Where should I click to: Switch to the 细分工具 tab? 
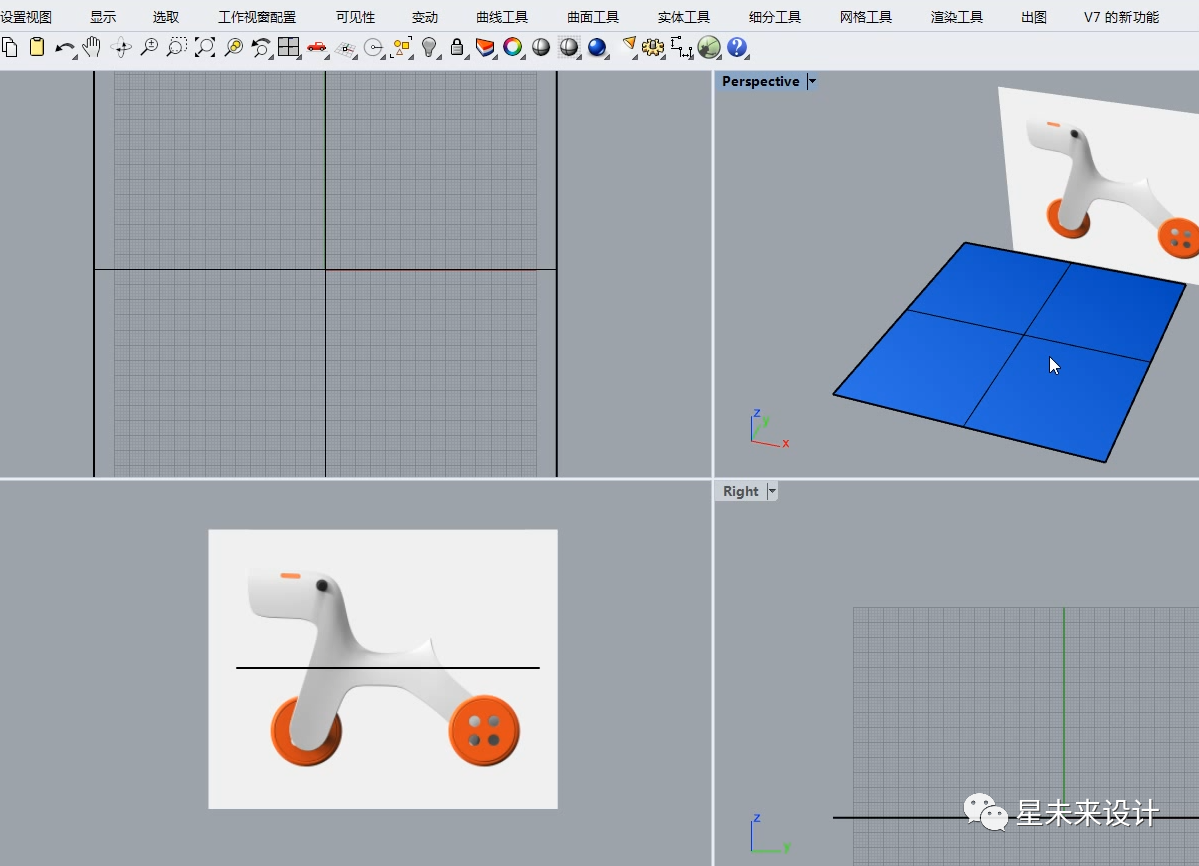pos(775,17)
